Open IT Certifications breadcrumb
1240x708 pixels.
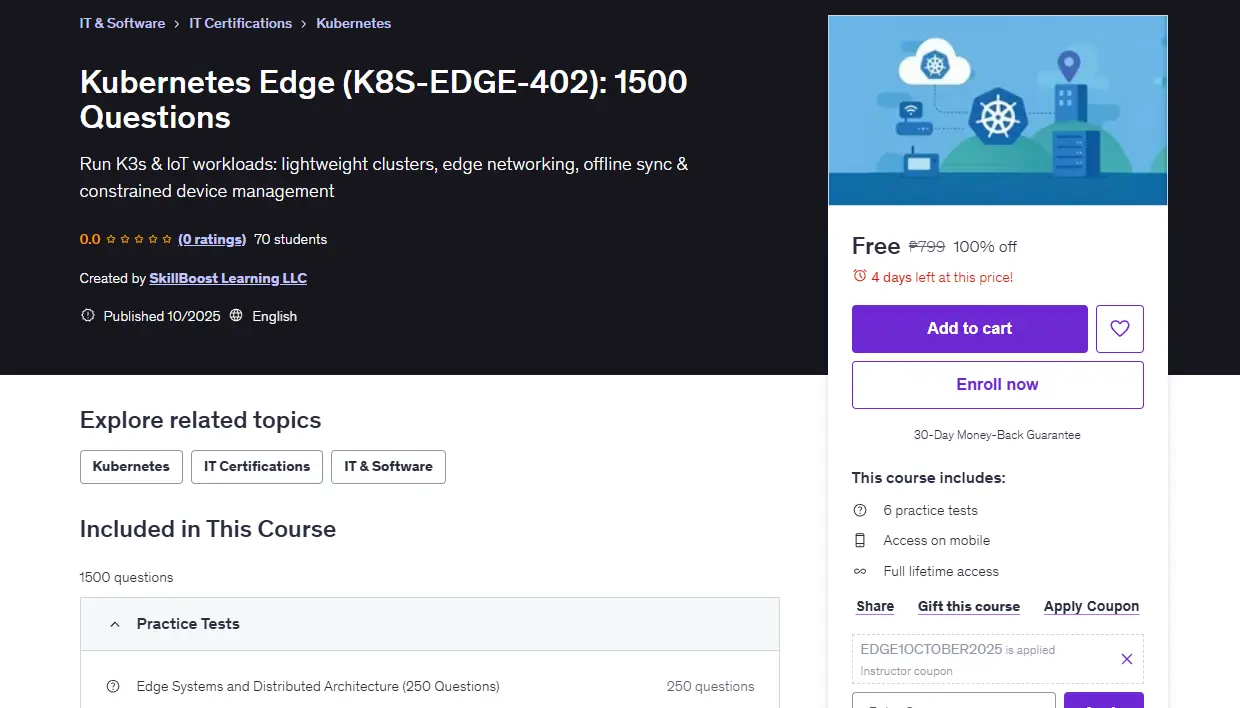coord(241,23)
